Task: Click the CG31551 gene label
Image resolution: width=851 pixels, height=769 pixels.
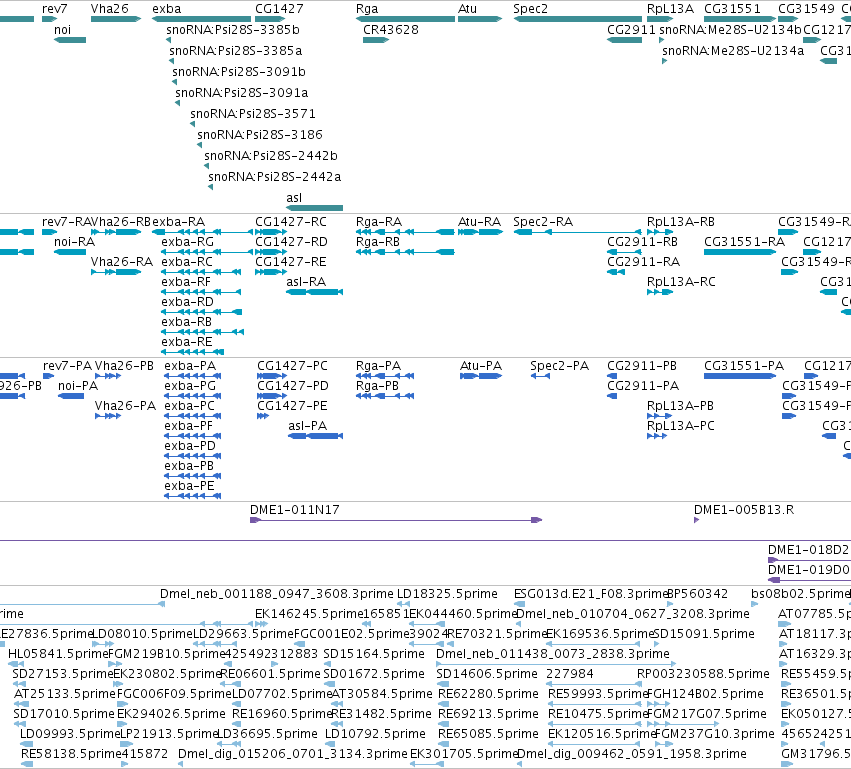Action: point(732,9)
